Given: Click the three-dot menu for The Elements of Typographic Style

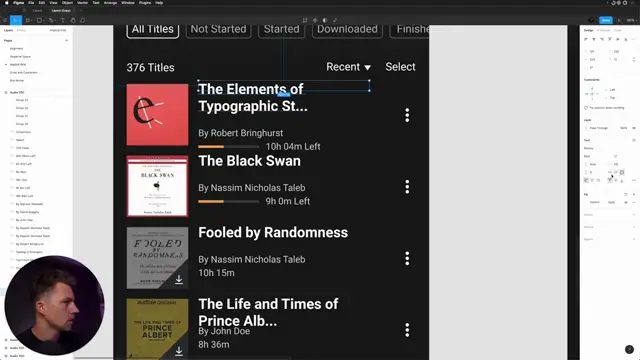Looking at the screenshot, I should [407, 116].
